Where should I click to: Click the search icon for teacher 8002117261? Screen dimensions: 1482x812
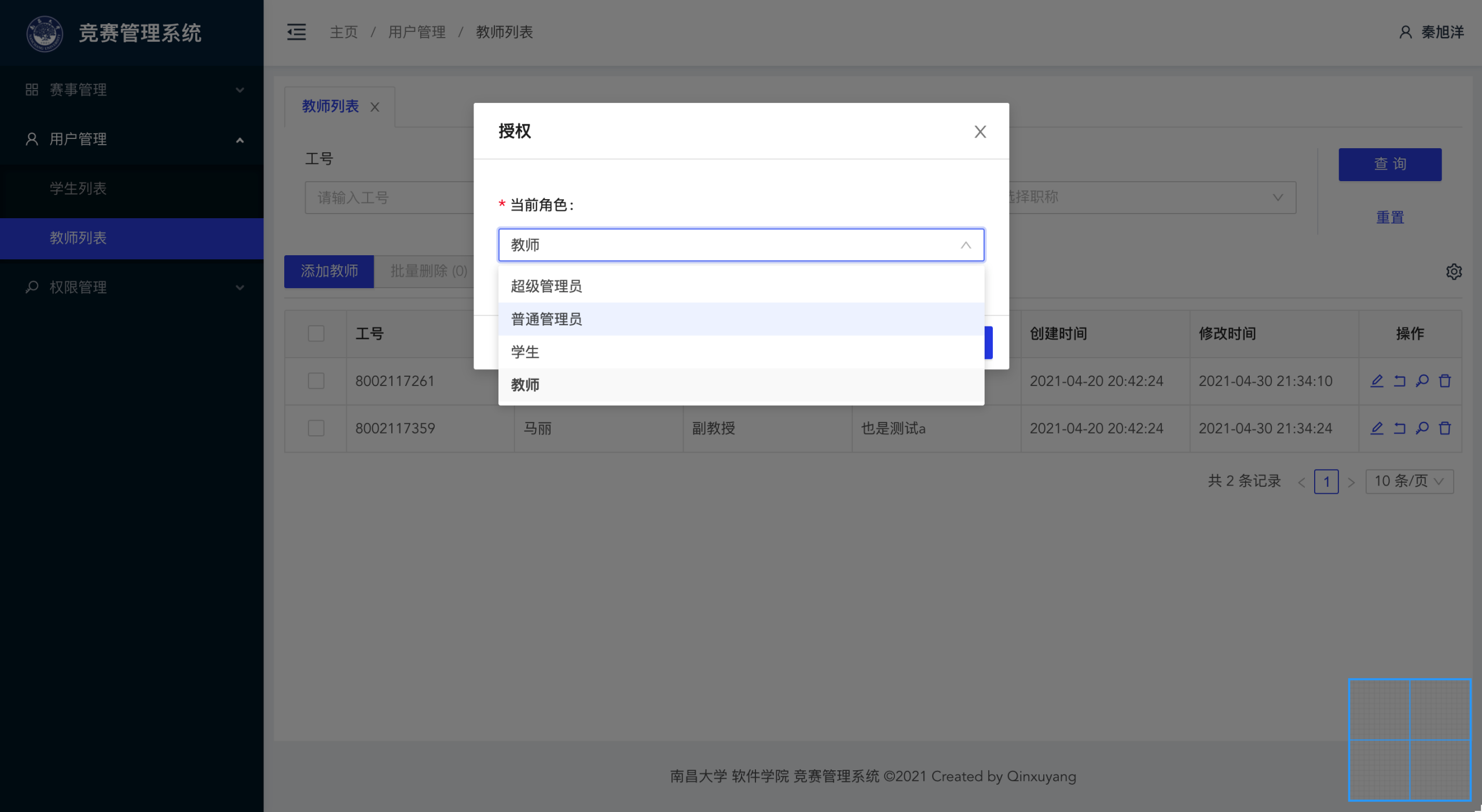point(1422,381)
